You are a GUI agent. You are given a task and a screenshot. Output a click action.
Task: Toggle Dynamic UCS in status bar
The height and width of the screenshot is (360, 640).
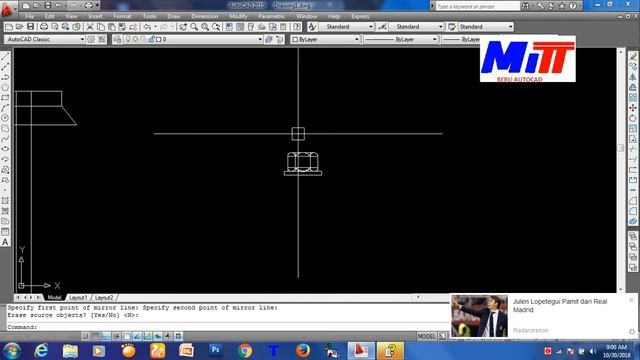pos(147,336)
